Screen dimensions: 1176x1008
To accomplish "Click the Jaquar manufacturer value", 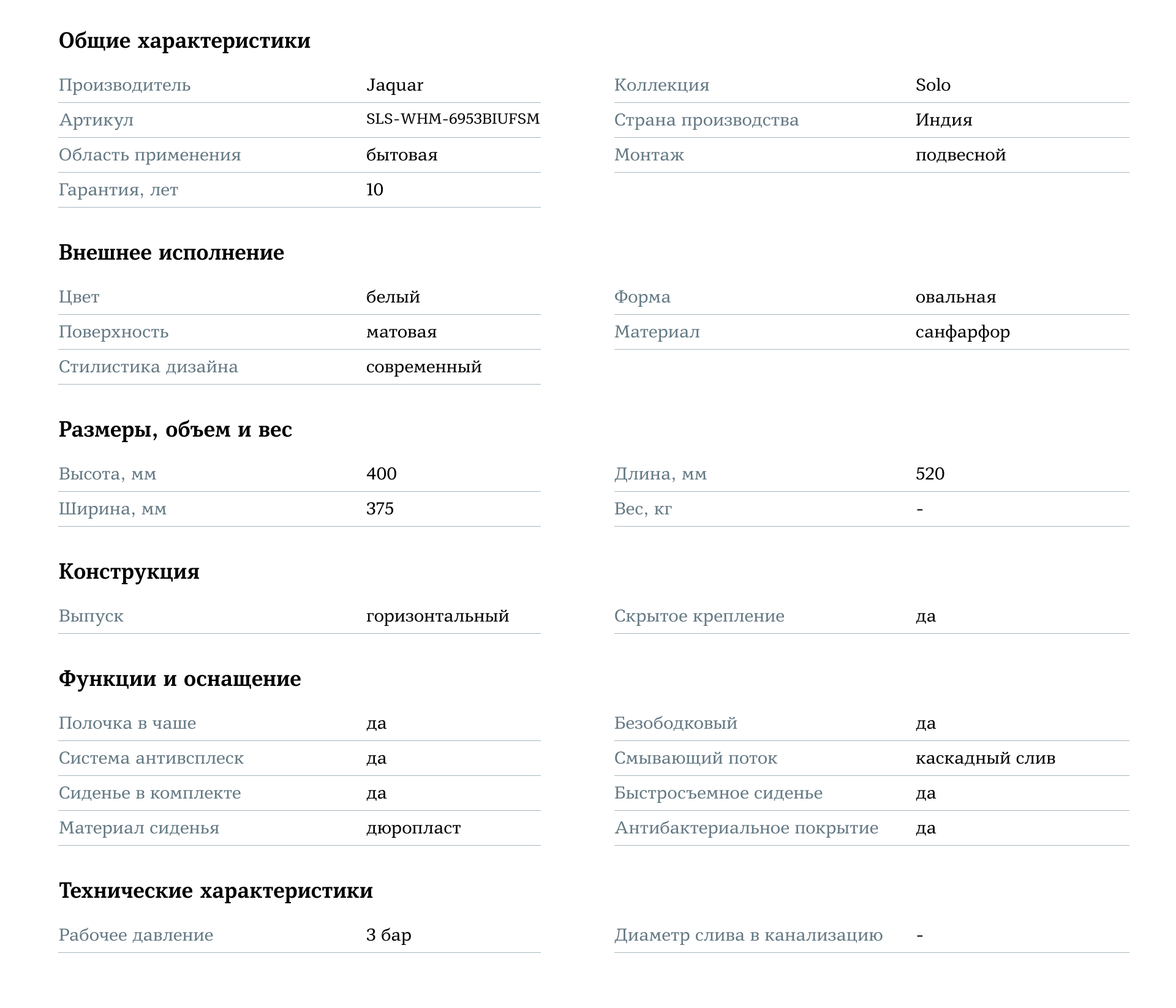I will coord(394,85).
